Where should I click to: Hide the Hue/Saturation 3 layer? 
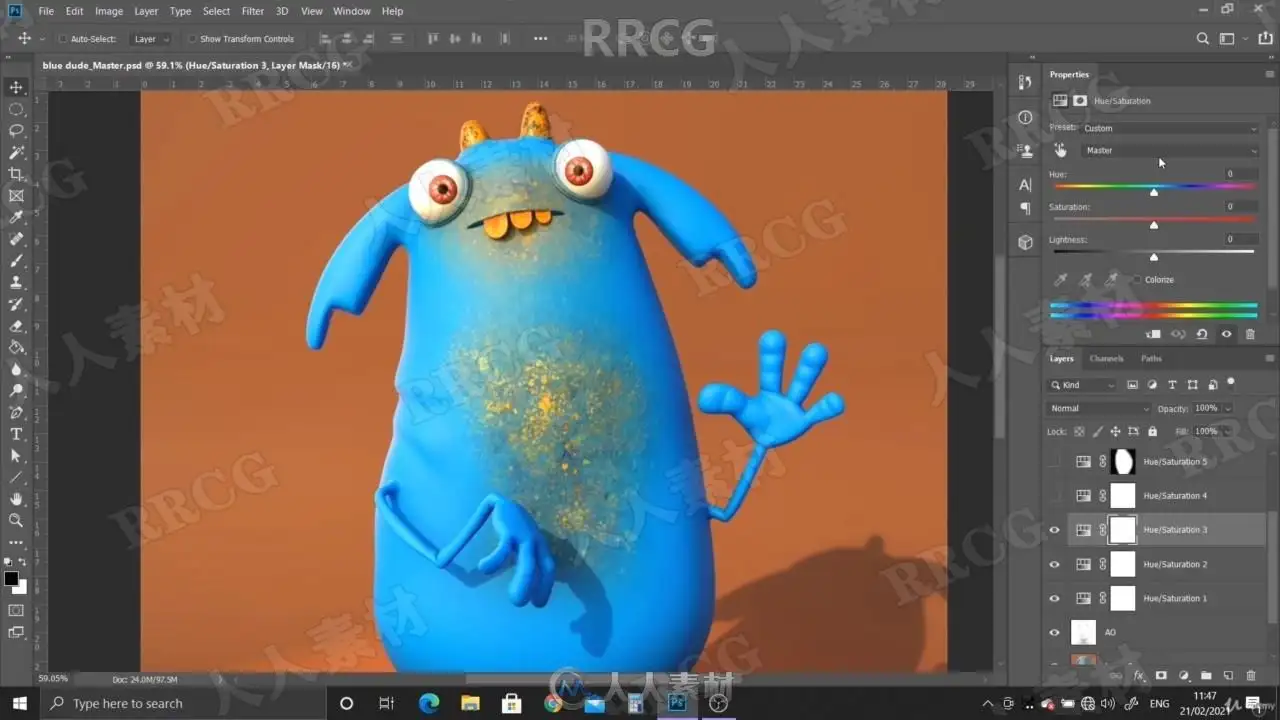tap(1054, 530)
